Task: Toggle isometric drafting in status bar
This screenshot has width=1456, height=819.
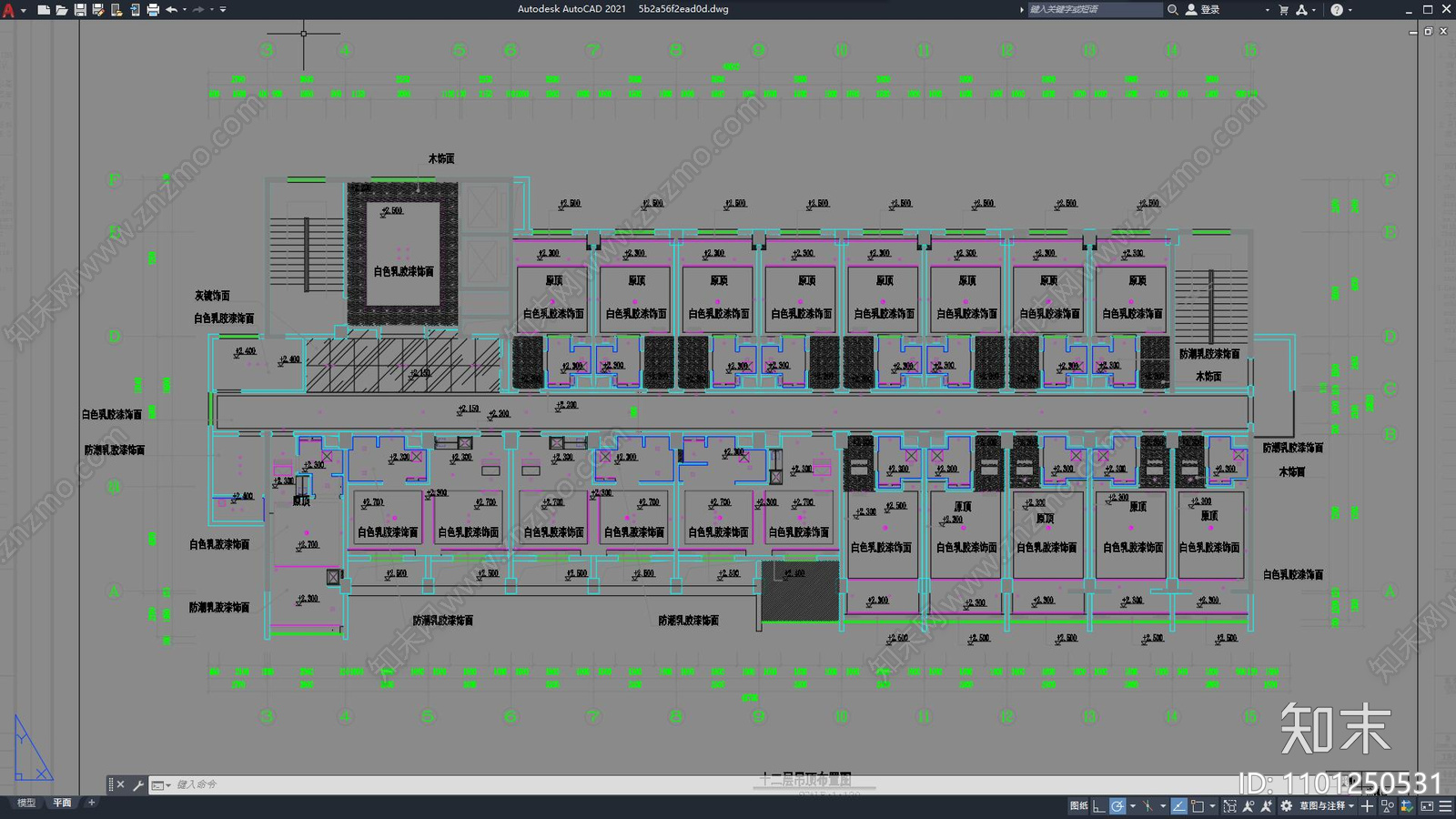Action: pos(1148,806)
